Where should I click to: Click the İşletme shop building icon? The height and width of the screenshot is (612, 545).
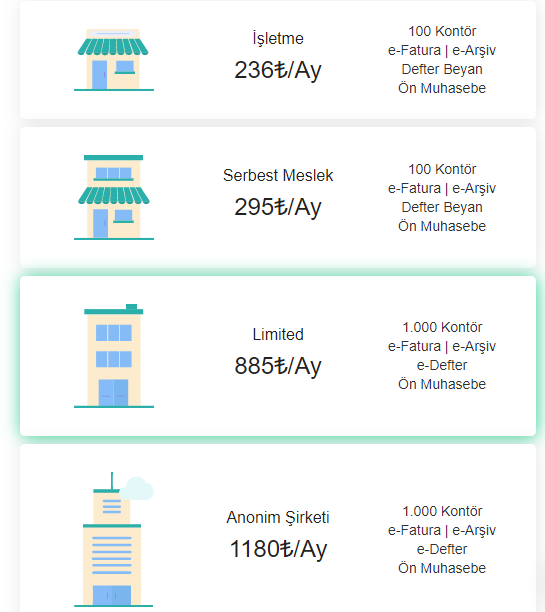[114, 60]
